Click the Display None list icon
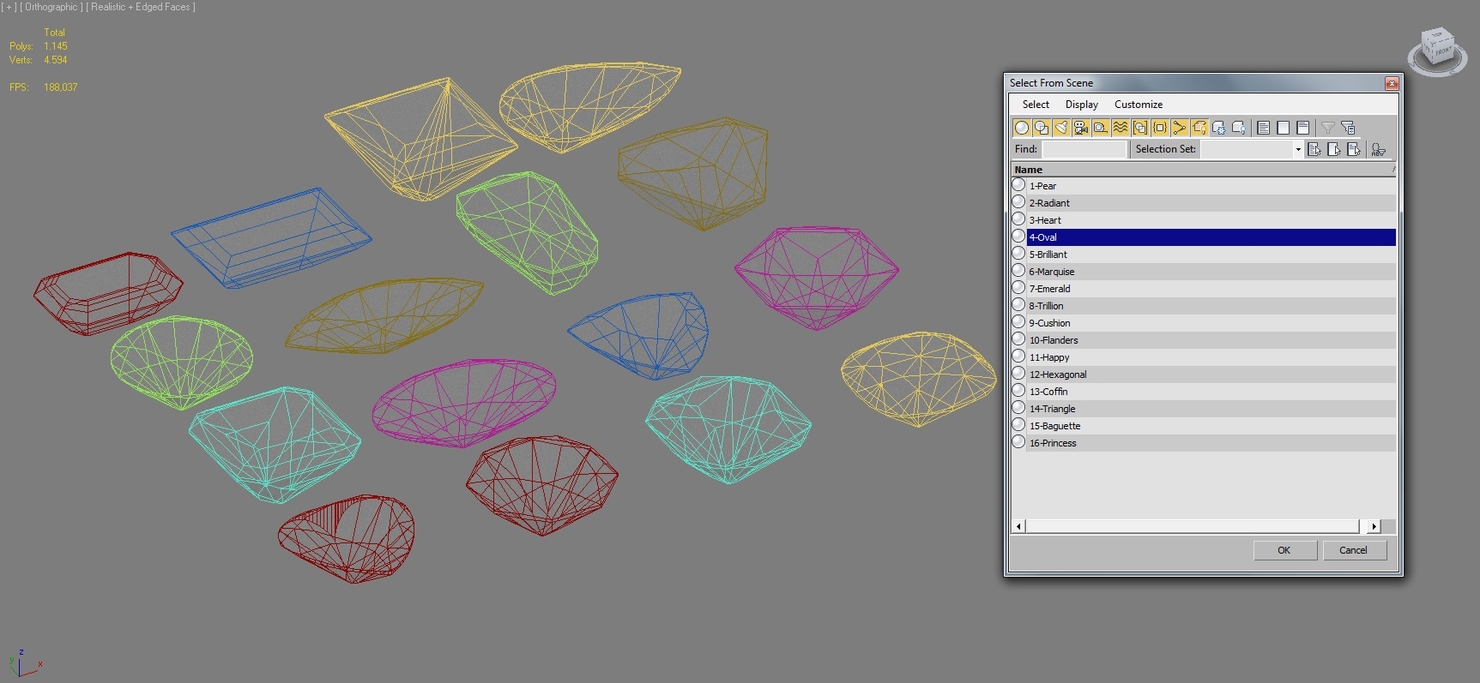Screen dimensions: 1480x683 coord(1282,127)
